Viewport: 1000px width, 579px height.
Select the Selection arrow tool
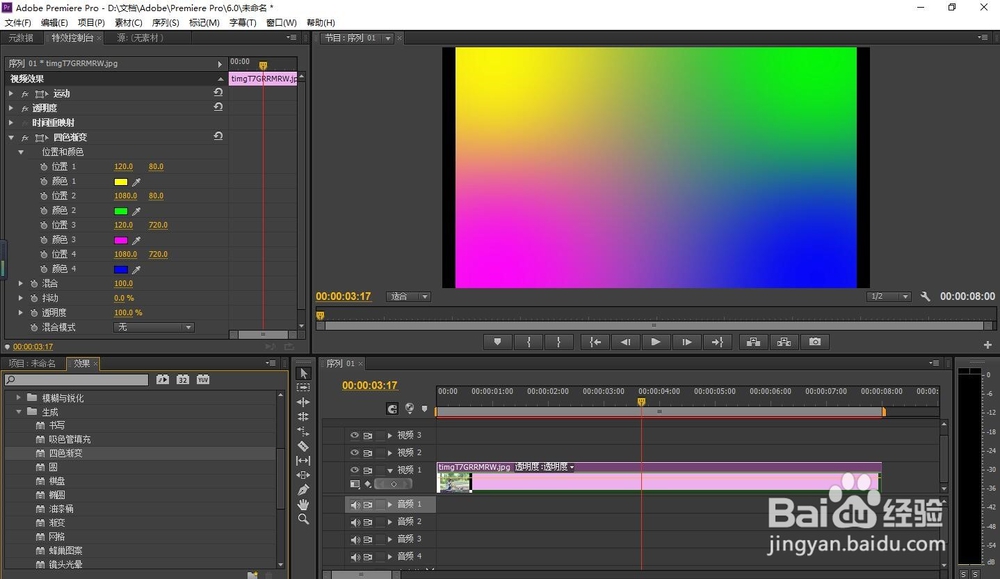click(x=304, y=373)
